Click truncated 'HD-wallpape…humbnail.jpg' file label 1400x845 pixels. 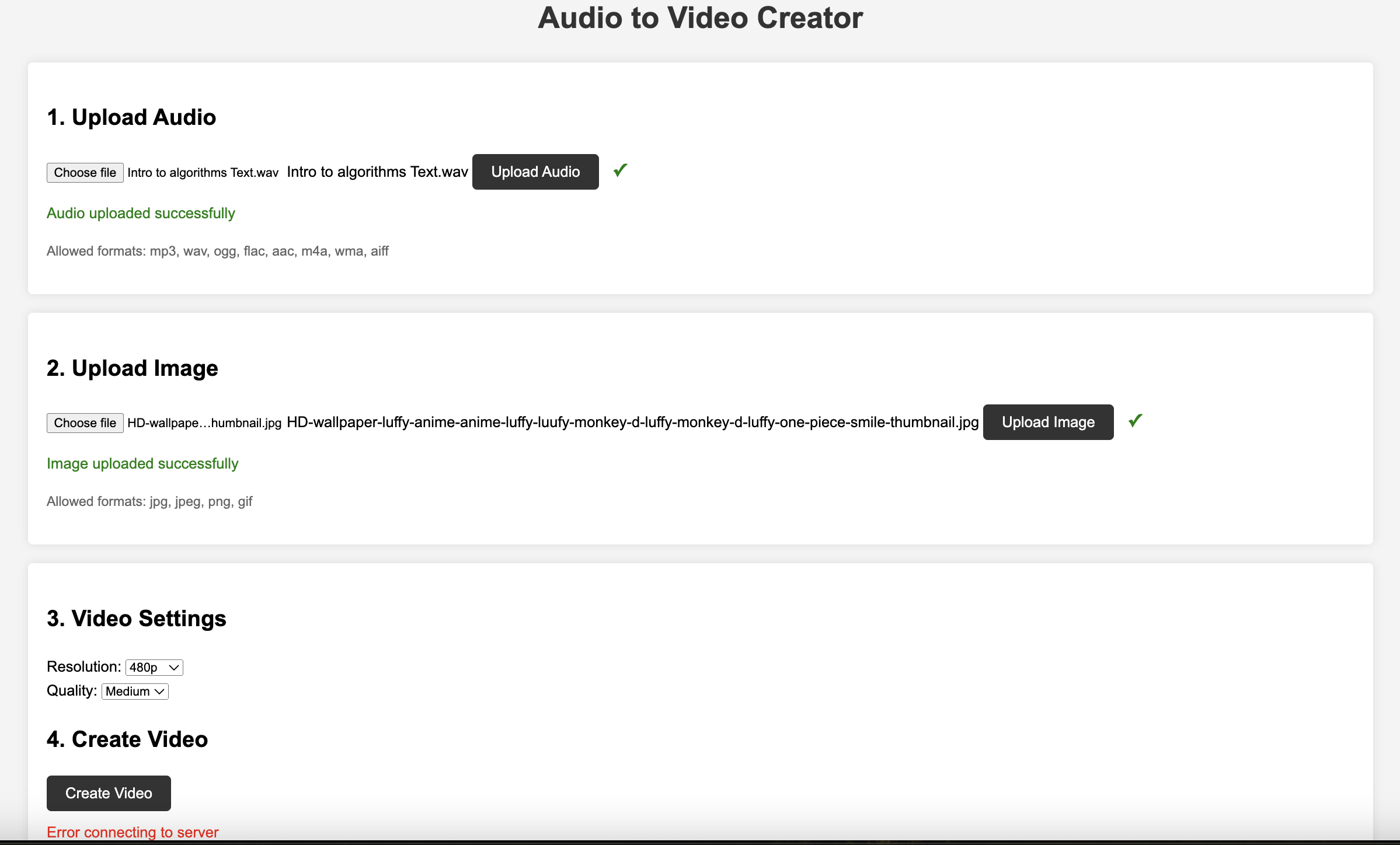204,423
